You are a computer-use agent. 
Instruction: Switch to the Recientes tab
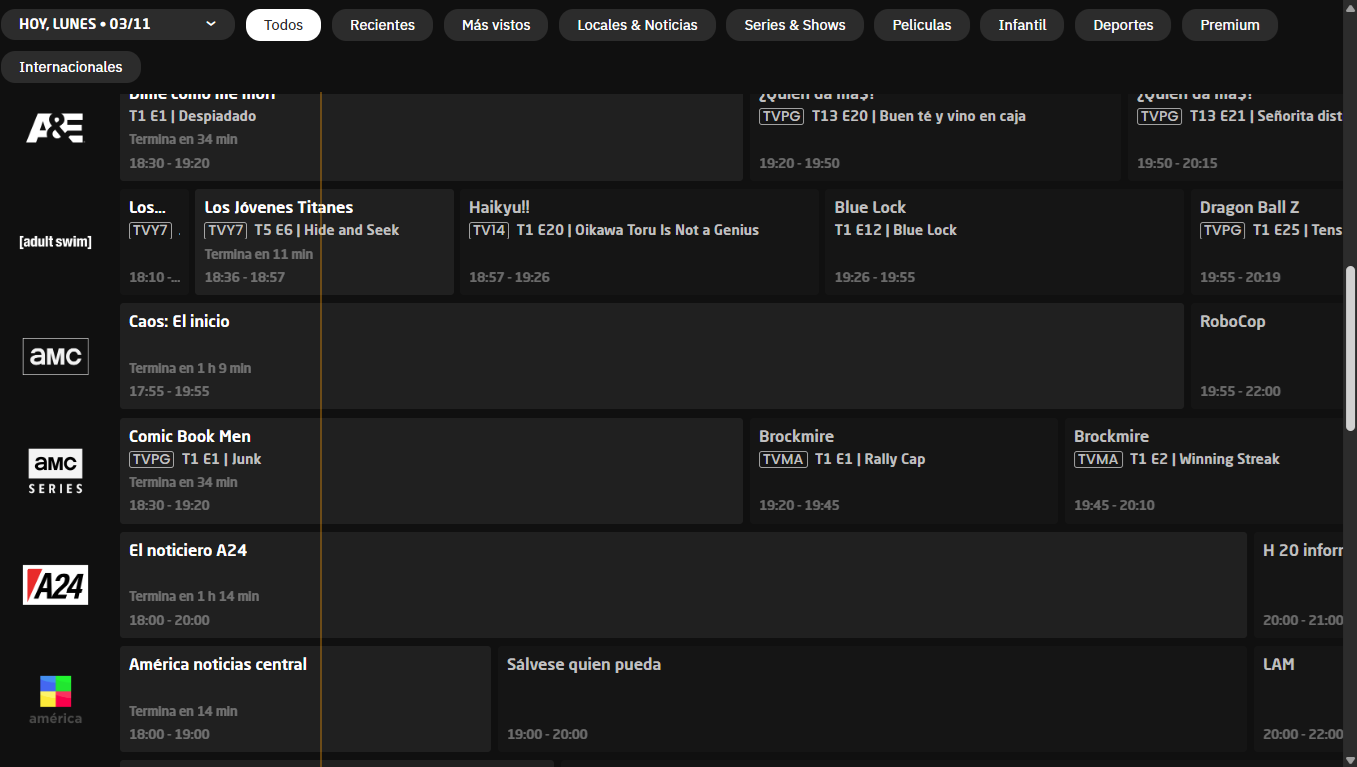point(382,25)
